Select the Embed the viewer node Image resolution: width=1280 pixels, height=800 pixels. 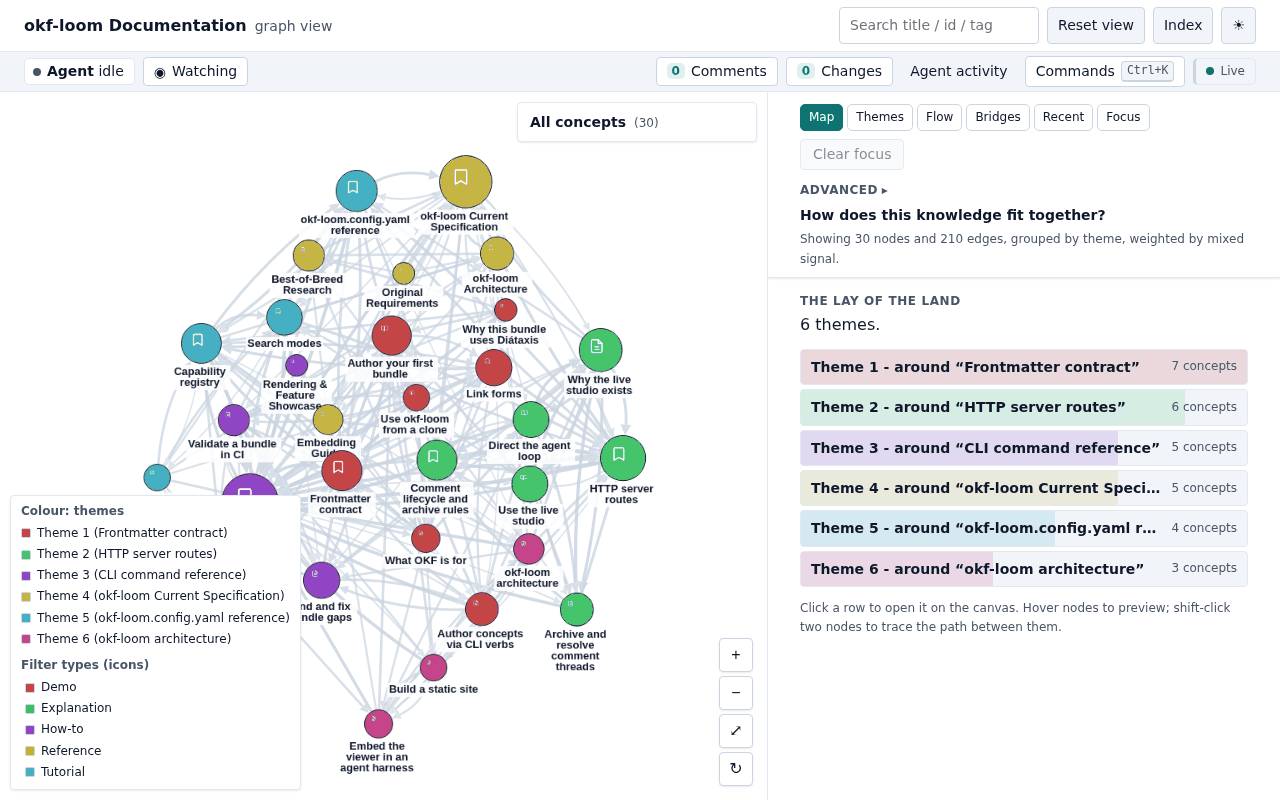[378, 724]
